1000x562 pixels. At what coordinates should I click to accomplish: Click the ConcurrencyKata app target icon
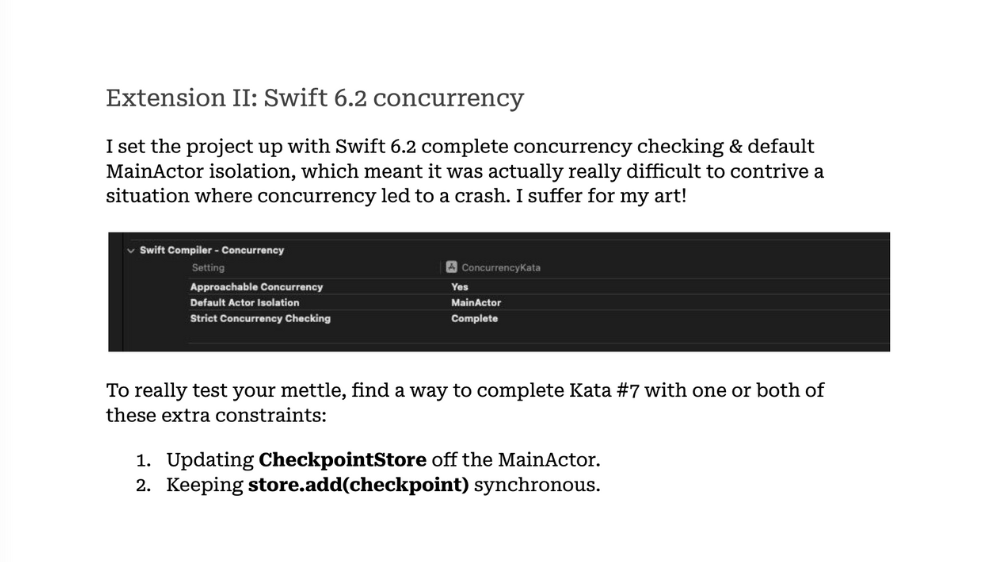pyautogui.click(x=452, y=268)
